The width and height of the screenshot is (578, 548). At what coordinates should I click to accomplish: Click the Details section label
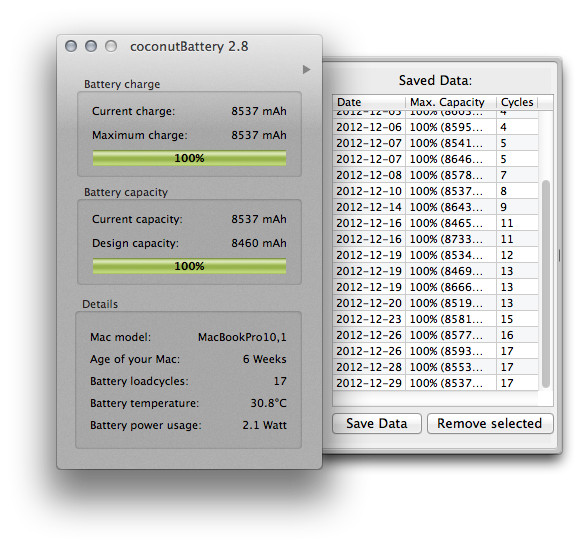coord(100,304)
